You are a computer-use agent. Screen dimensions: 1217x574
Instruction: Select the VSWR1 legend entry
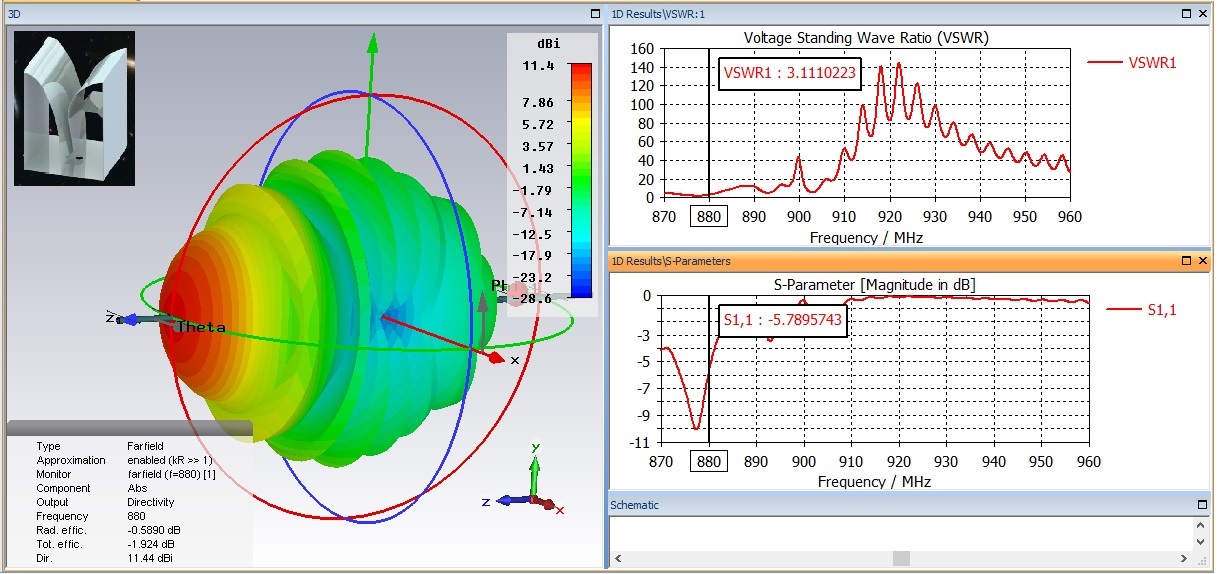point(1132,62)
